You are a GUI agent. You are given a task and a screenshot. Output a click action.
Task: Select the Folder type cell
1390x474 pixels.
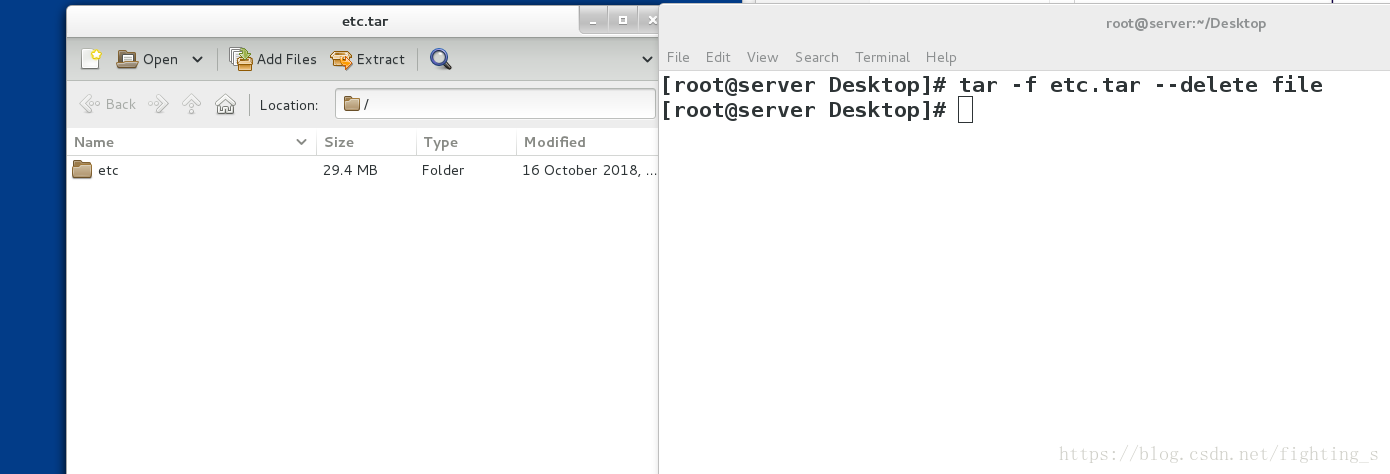(x=443, y=170)
